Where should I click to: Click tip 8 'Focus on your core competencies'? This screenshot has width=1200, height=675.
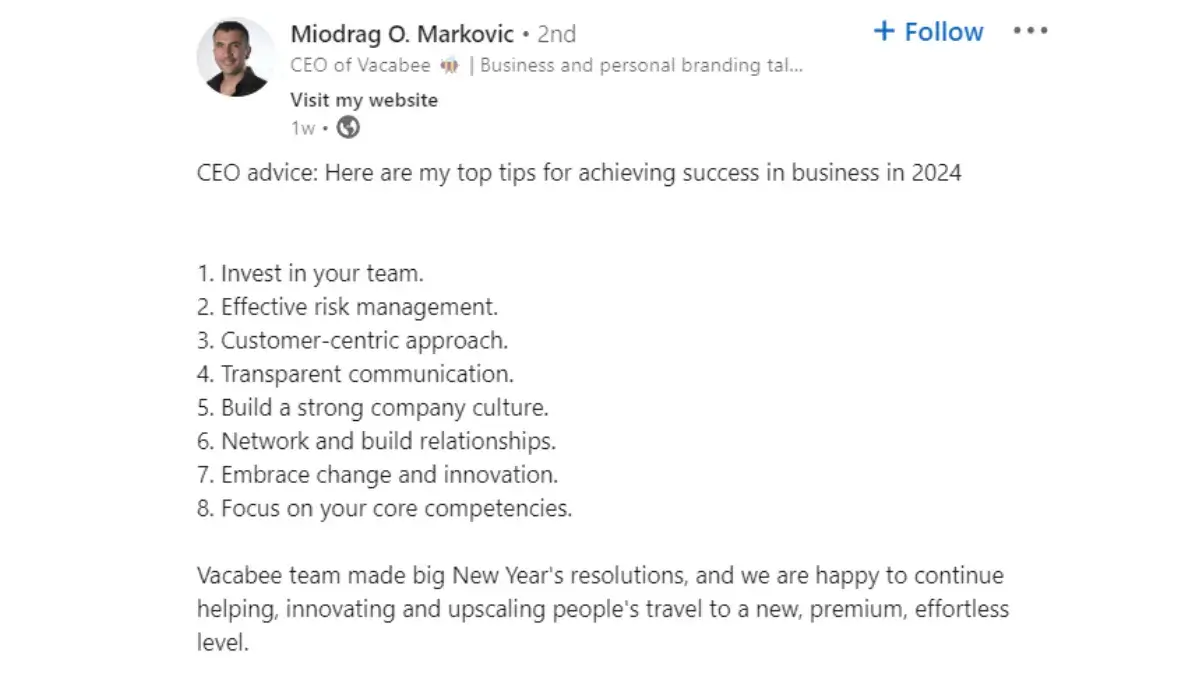pyautogui.click(x=384, y=508)
